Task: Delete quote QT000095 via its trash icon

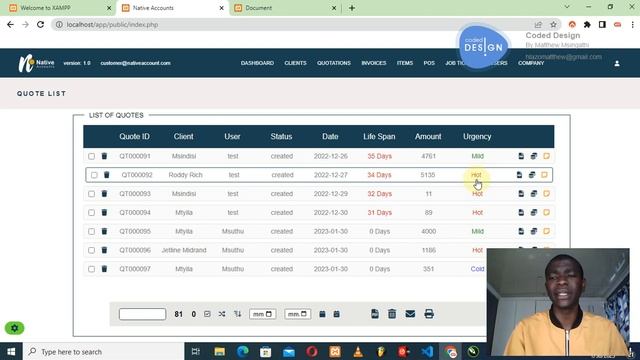Action: pos(104,231)
